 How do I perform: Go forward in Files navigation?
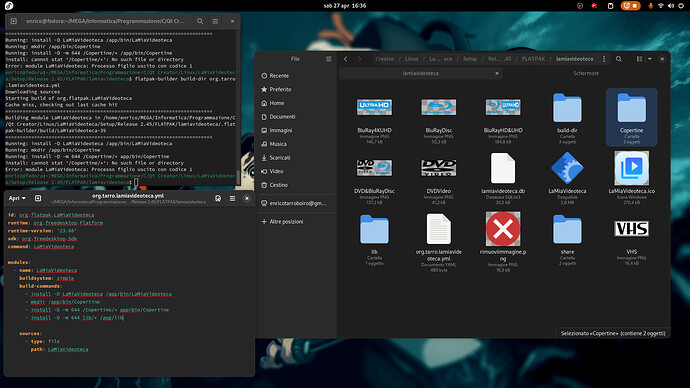(x=360, y=59)
